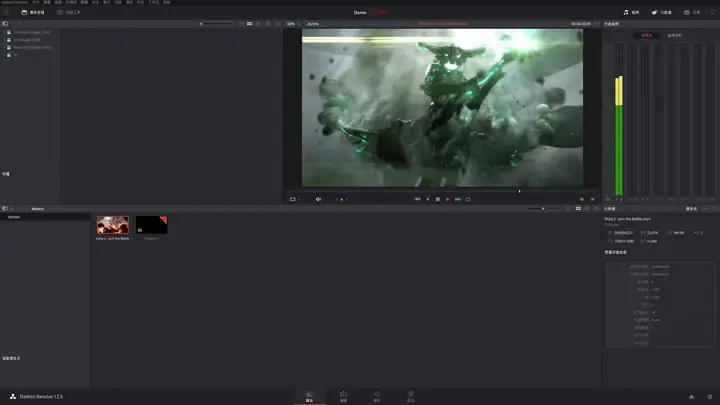Open the viewer zoom percentage dropdown
720x405 pixels.
292,23
